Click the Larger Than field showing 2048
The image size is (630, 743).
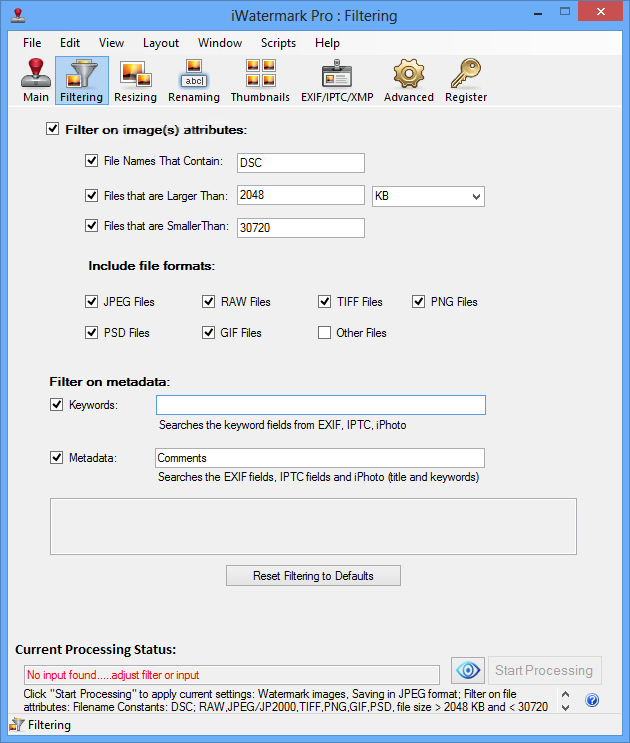301,195
